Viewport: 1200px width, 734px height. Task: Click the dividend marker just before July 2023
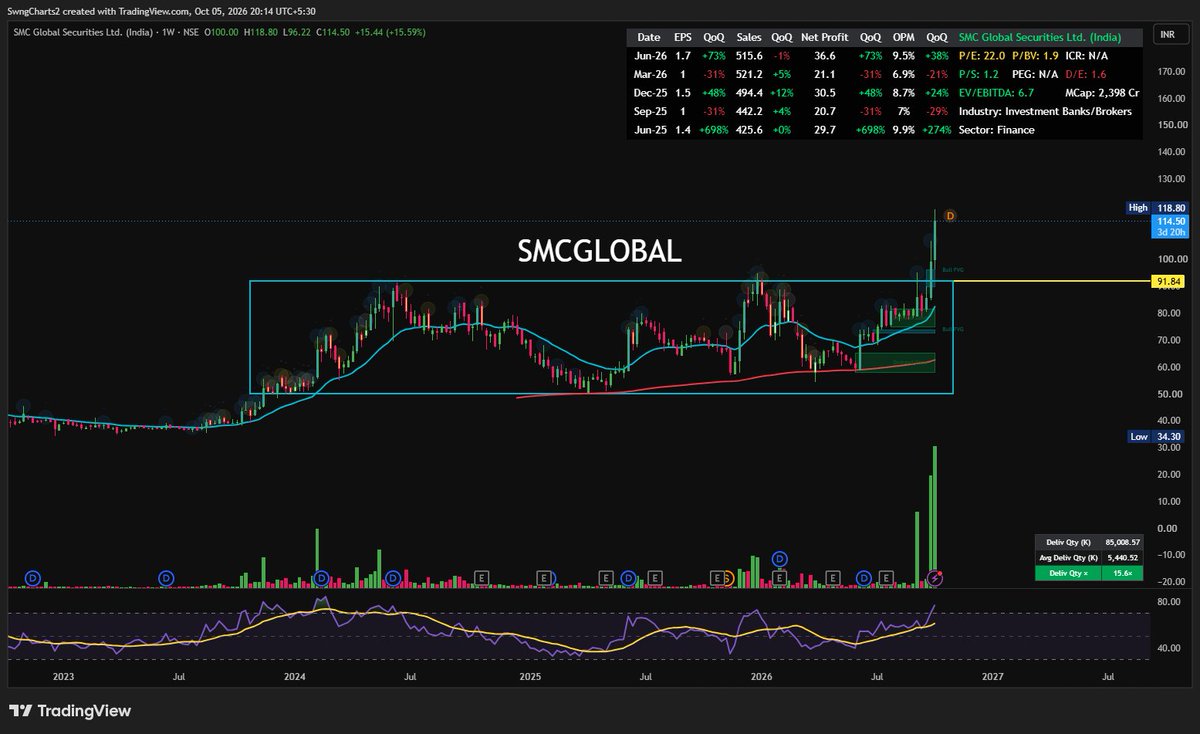click(x=167, y=577)
